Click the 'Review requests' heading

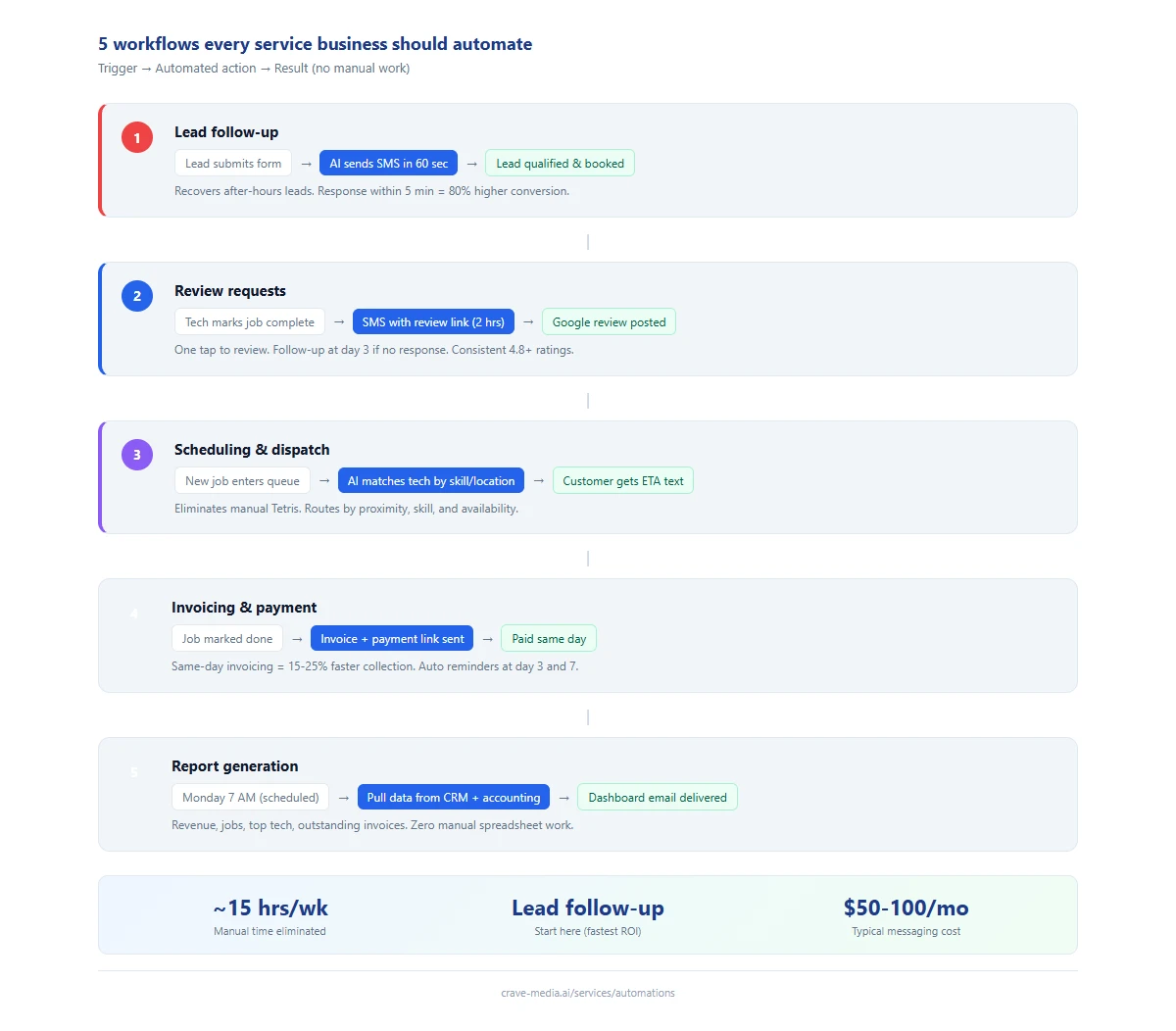click(x=230, y=291)
